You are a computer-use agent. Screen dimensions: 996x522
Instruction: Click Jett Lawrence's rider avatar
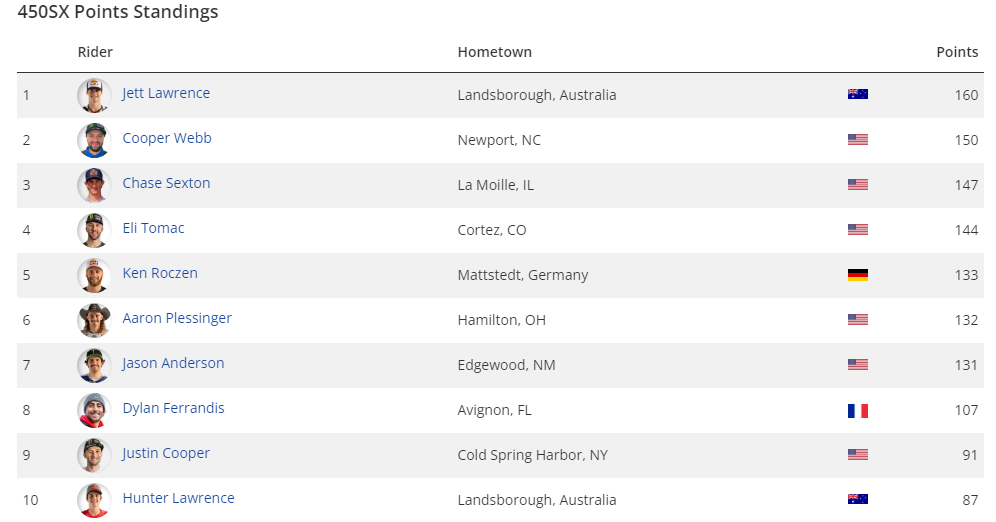pyautogui.click(x=93, y=95)
